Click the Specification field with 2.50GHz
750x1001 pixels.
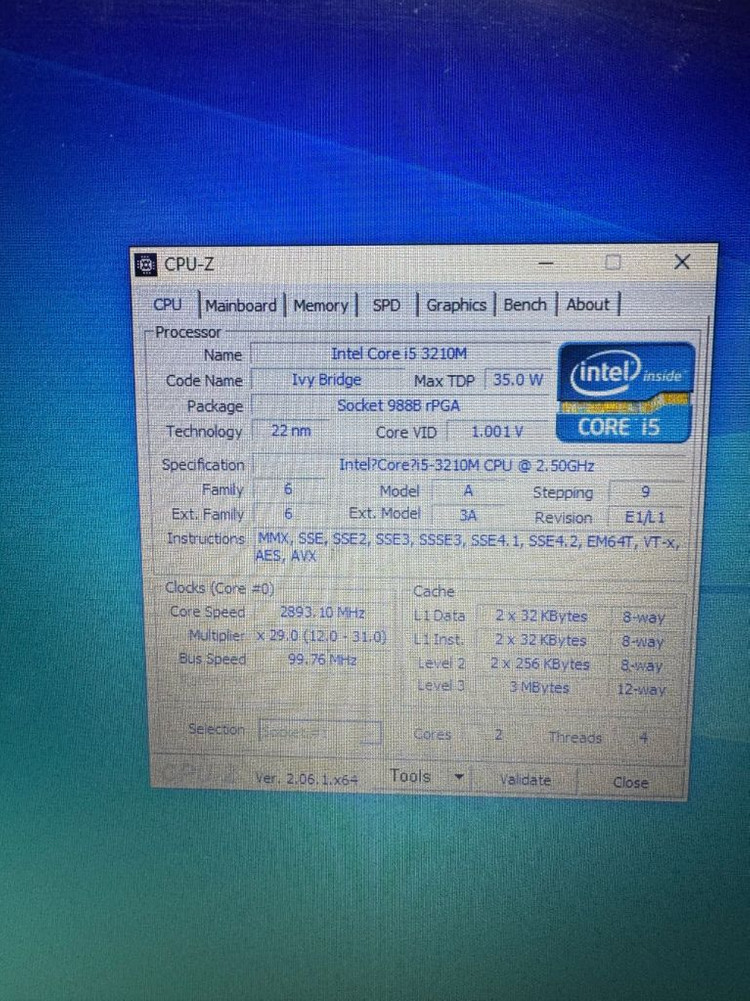click(x=467, y=465)
